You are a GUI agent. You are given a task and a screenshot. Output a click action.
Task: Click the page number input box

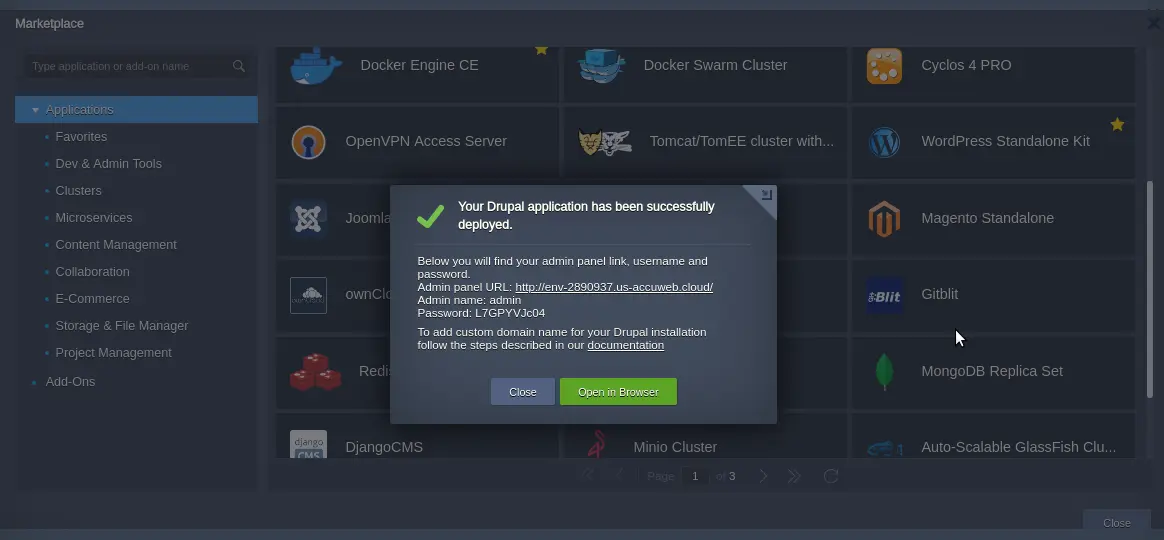(695, 476)
